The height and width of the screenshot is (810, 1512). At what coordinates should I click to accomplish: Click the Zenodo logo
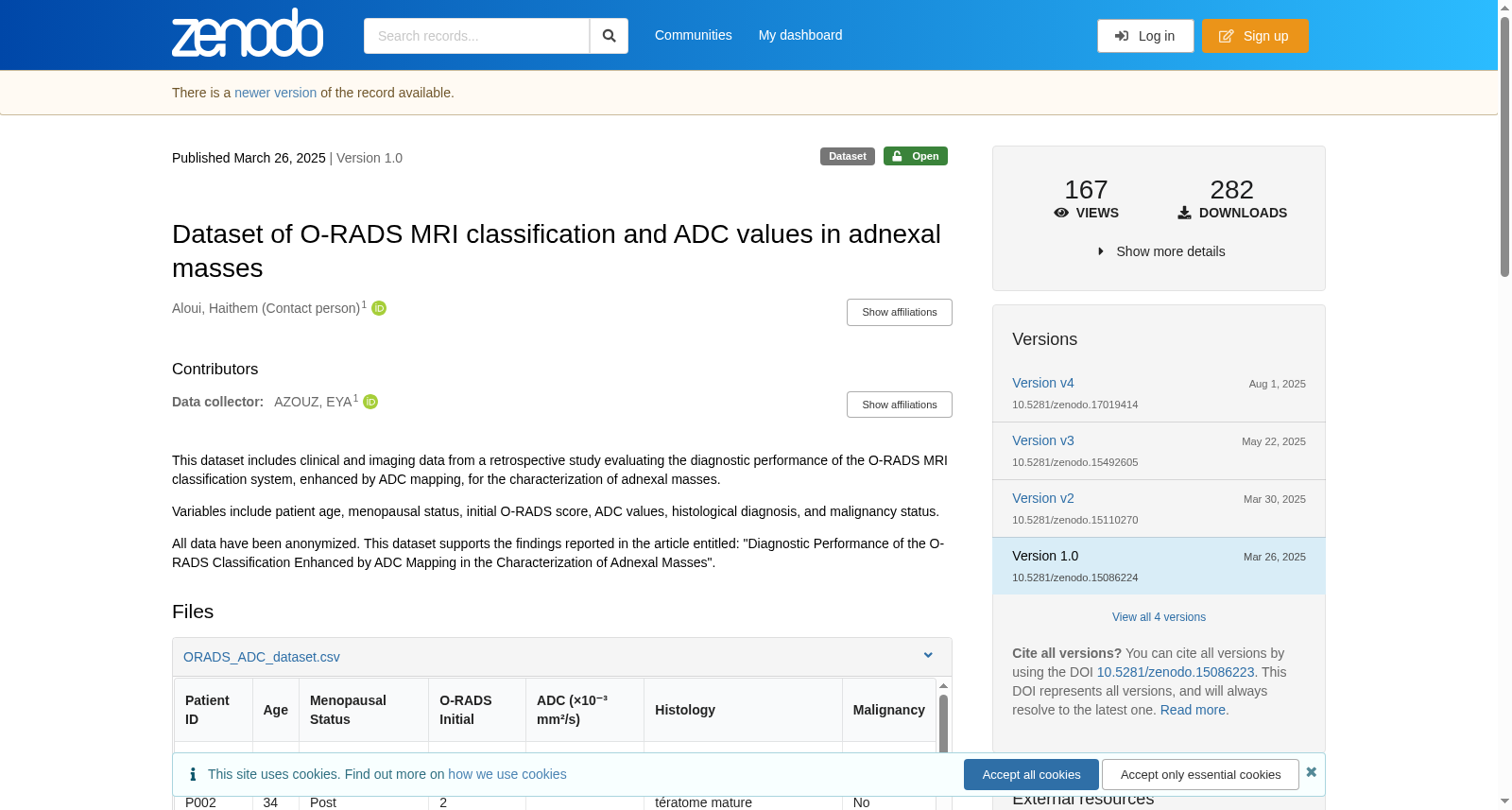tap(248, 33)
